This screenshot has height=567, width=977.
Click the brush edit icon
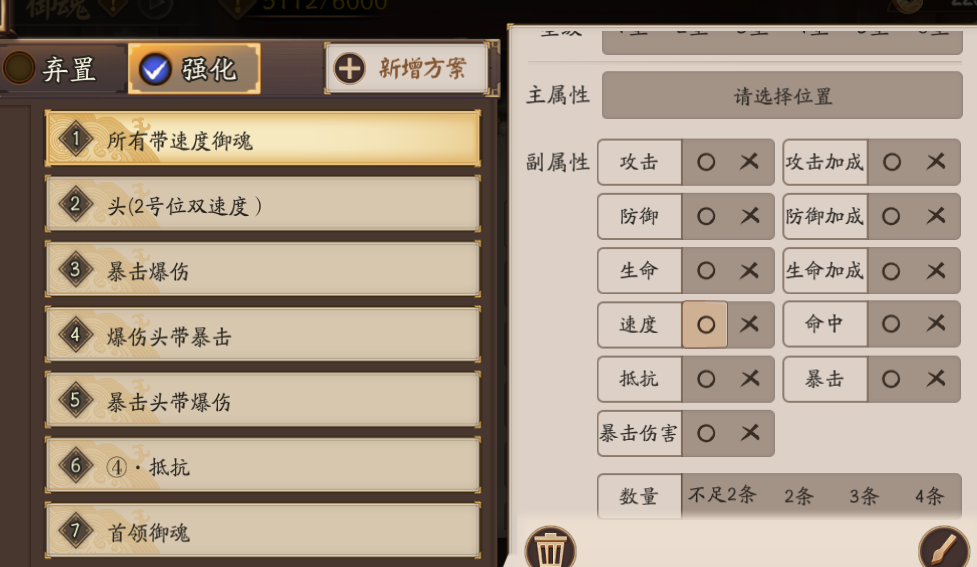(x=943, y=549)
